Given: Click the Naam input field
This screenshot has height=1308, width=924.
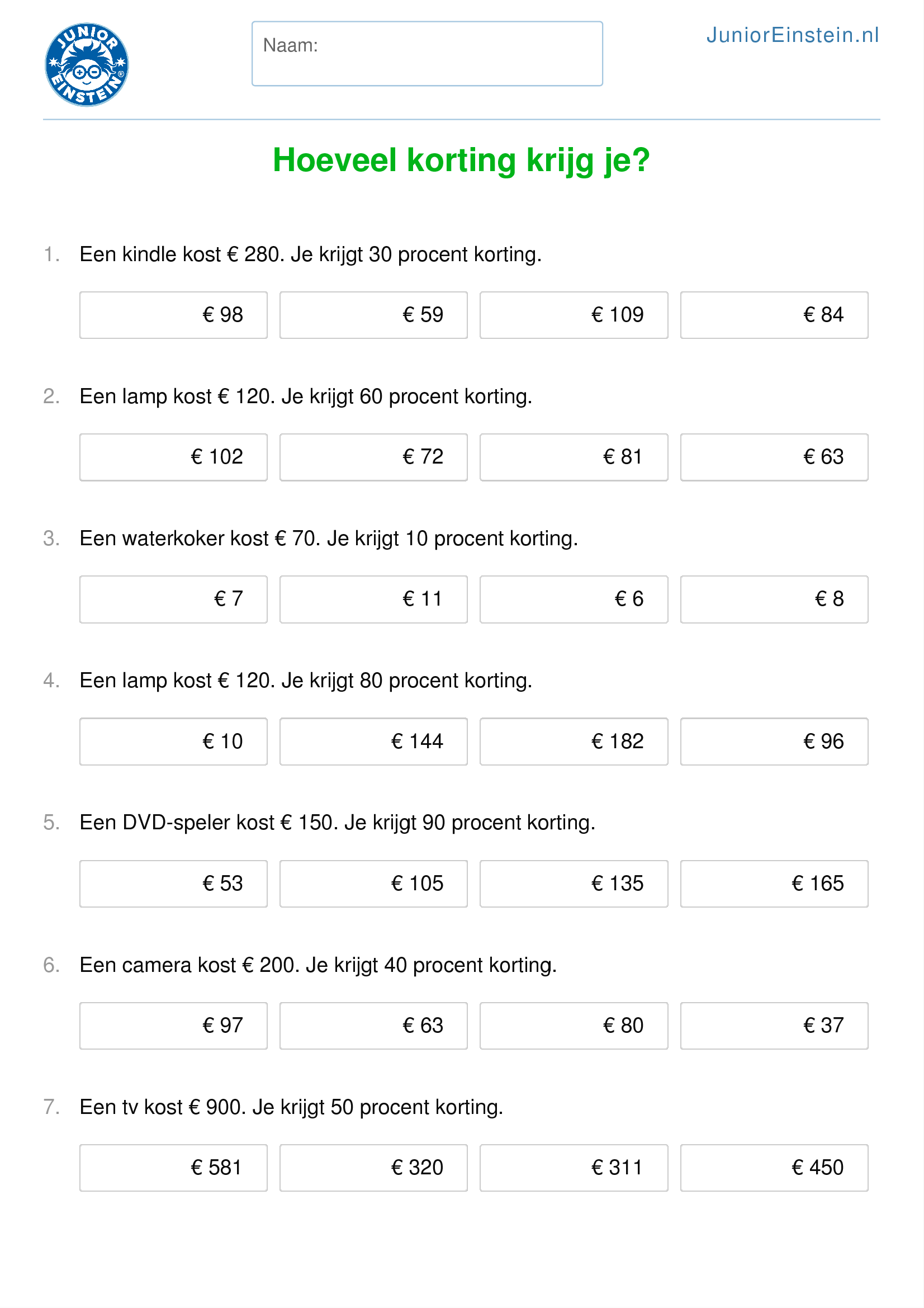Looking at the screenshot, I should pos(427,54).
